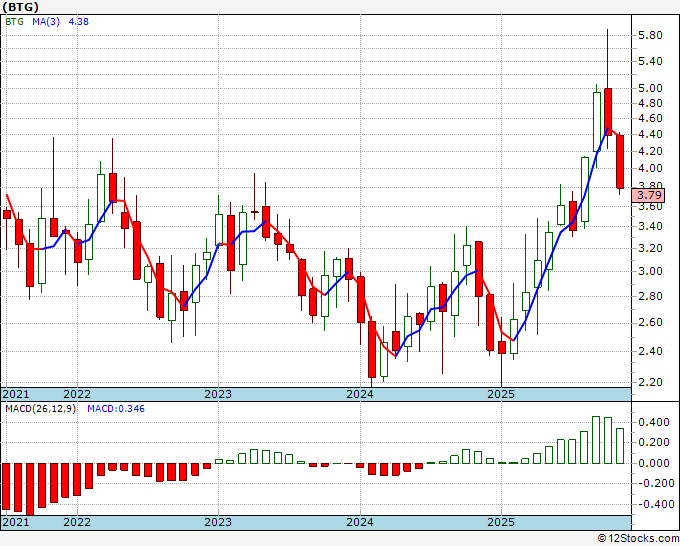Viewport: 680px width, 546px height.
Task: Click the 3.00 price axis label
Action: [x=650, y=271]
